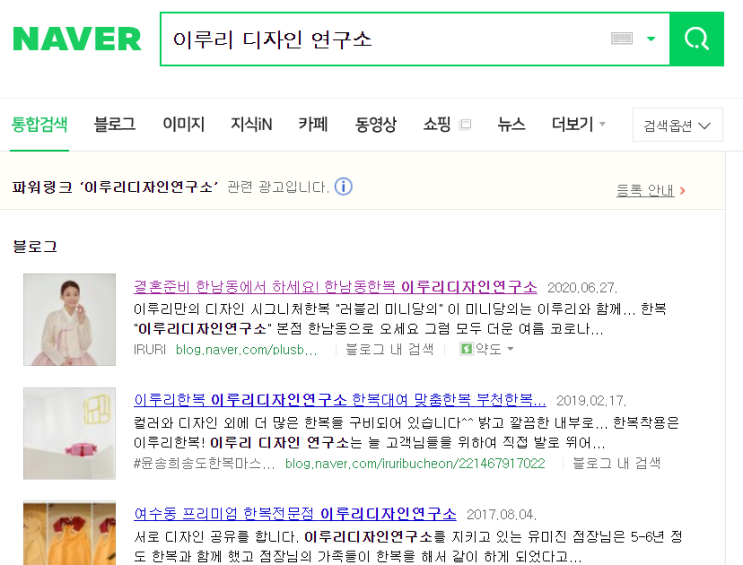Click the woman in hanbok thumbnail

pos(70,319)
